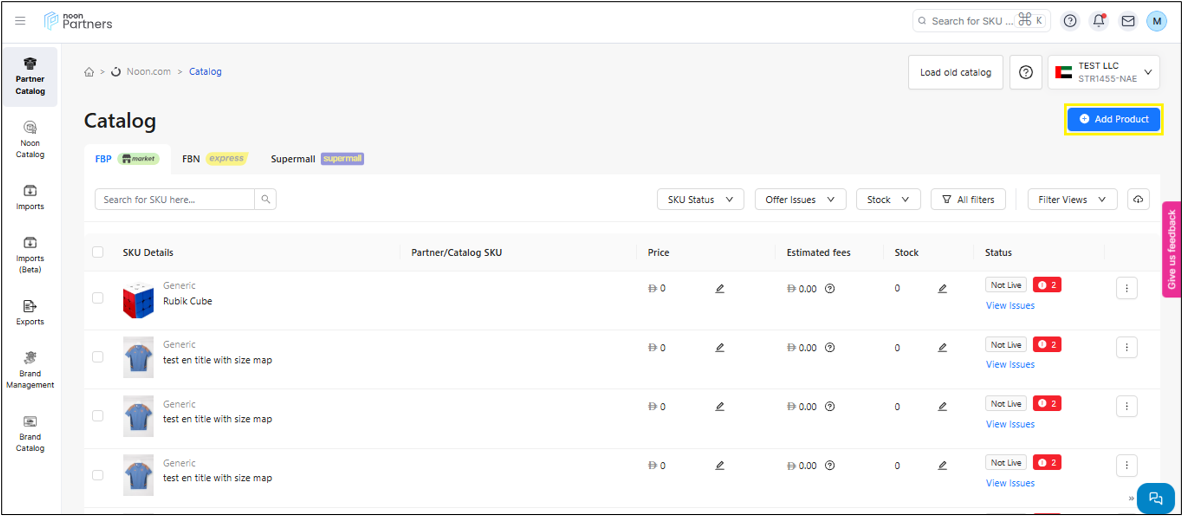Click the help question mark in the top bar
The image size is (1183, 516).
tap(1070, 21)
